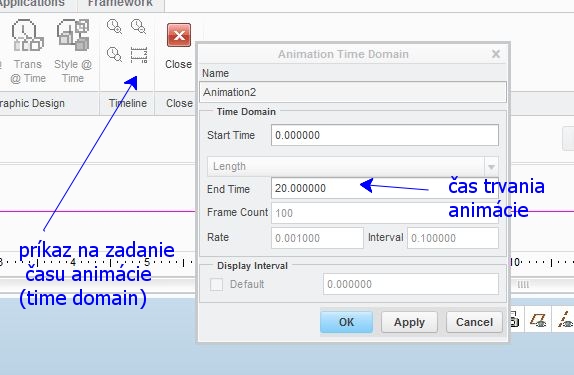The width and height of the screenshot is (574, 375).
Task: Click the axis display icon at bottom right
Action: click(565, 320)
